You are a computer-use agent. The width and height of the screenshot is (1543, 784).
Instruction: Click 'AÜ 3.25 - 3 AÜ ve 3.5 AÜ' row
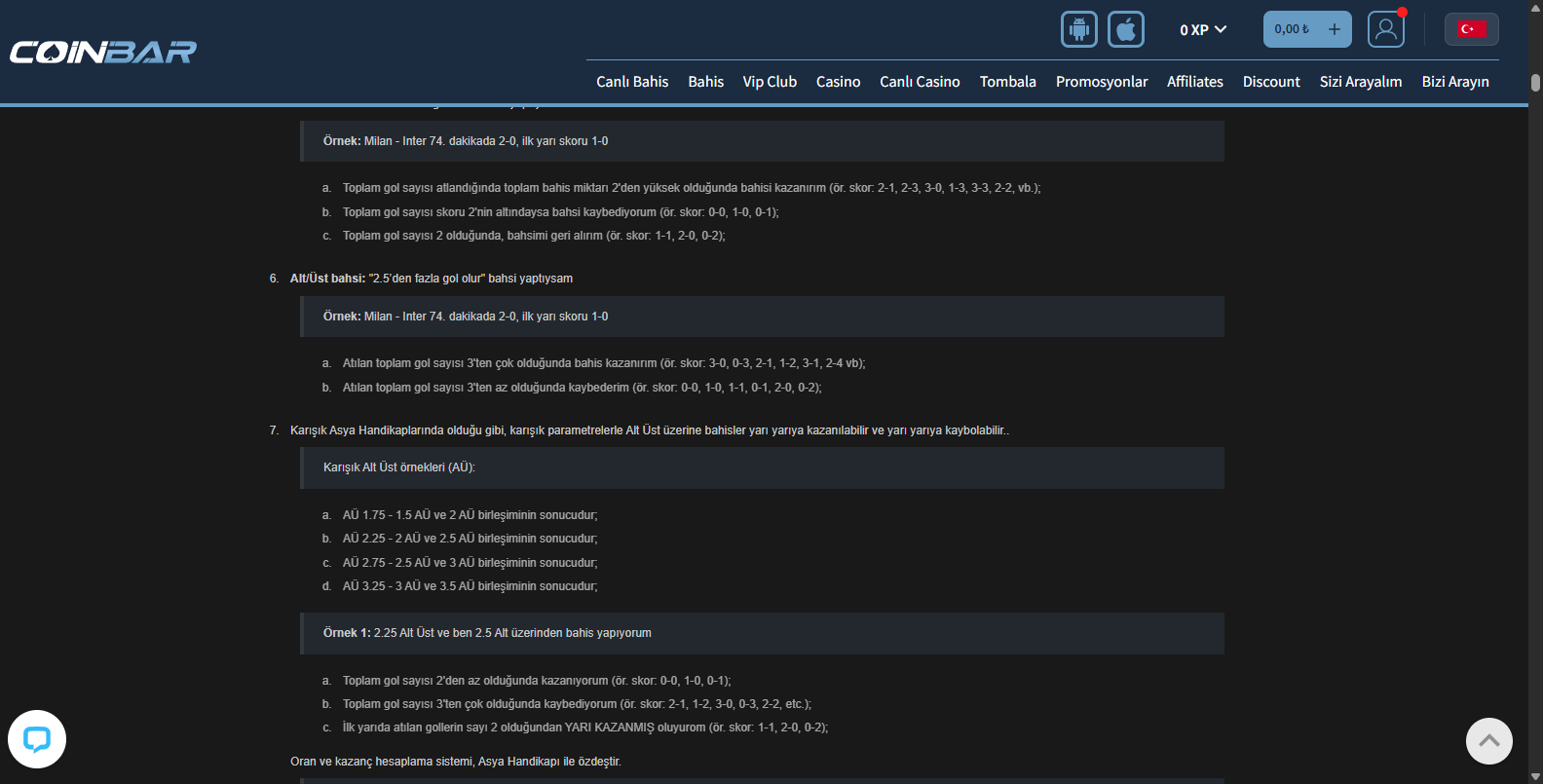pos(470,586)
